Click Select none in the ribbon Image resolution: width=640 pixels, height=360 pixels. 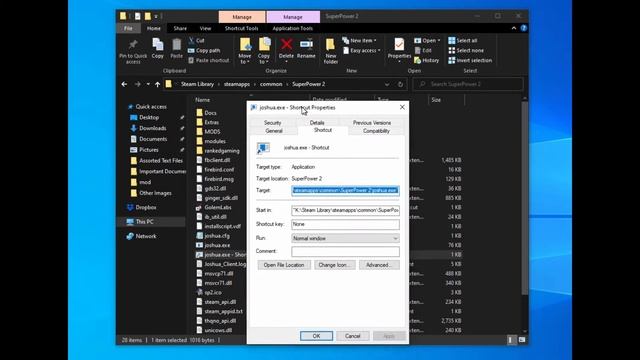[x=466, y=50]
